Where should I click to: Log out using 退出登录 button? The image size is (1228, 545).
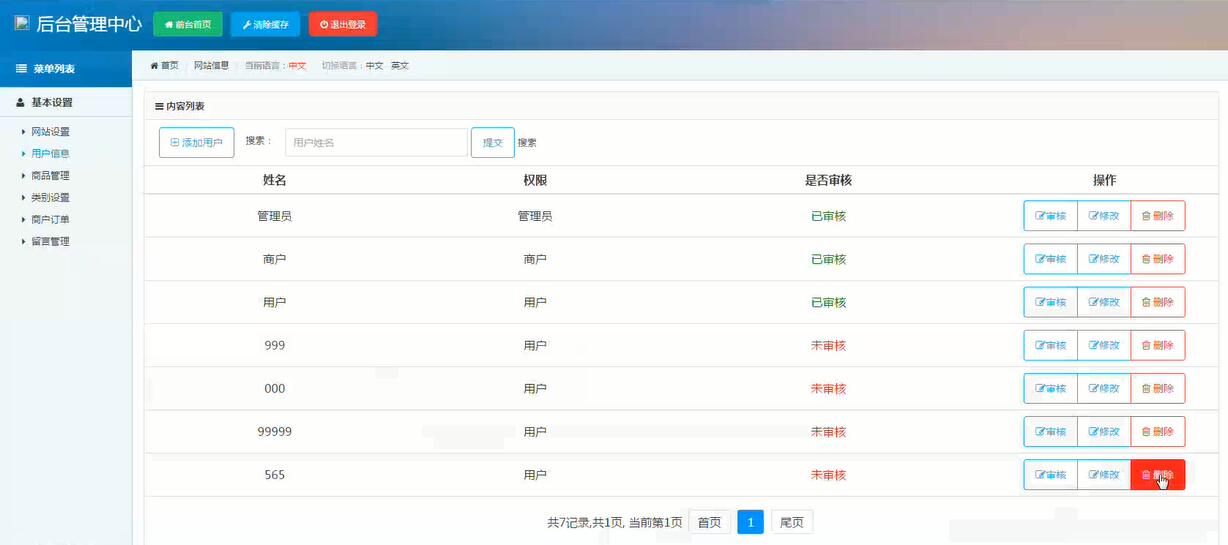[x=343, y=24]
